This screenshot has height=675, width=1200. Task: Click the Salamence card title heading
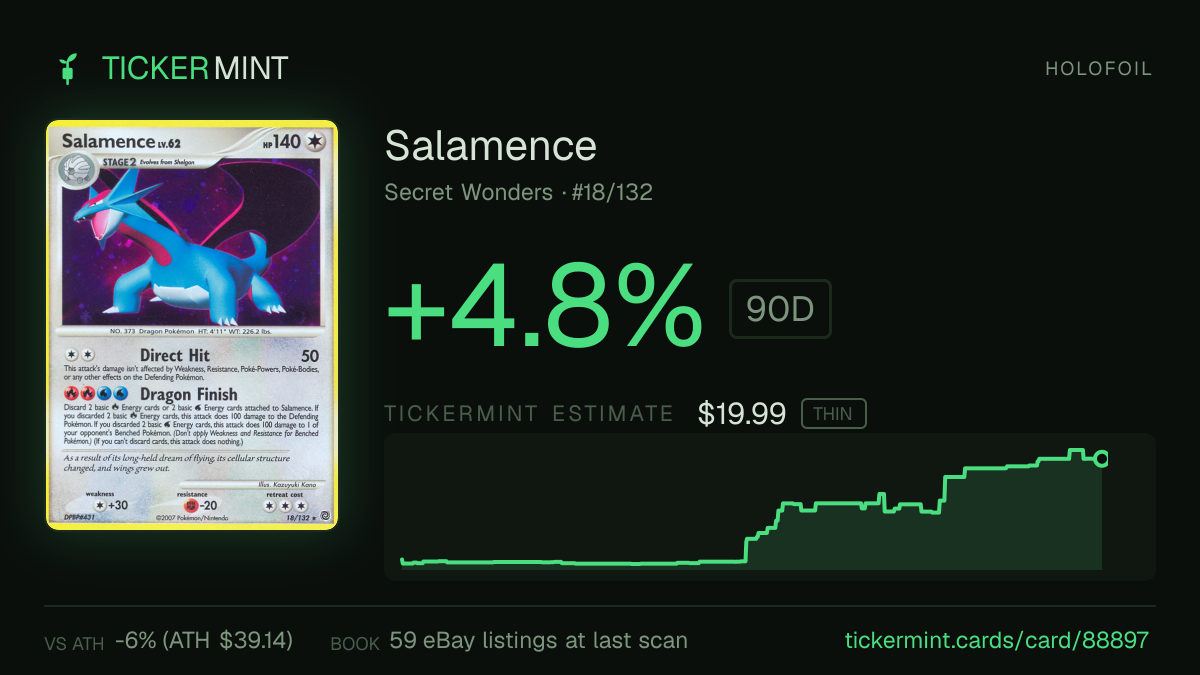[x=491, y=146]
